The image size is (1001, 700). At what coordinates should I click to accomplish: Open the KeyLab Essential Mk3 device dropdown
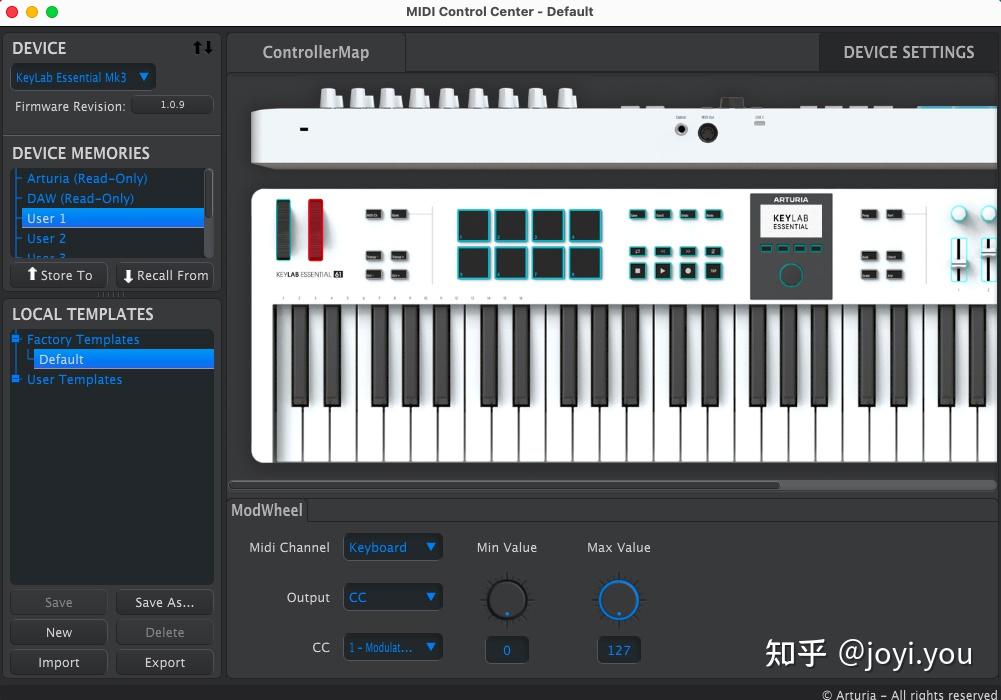(82, 76)
